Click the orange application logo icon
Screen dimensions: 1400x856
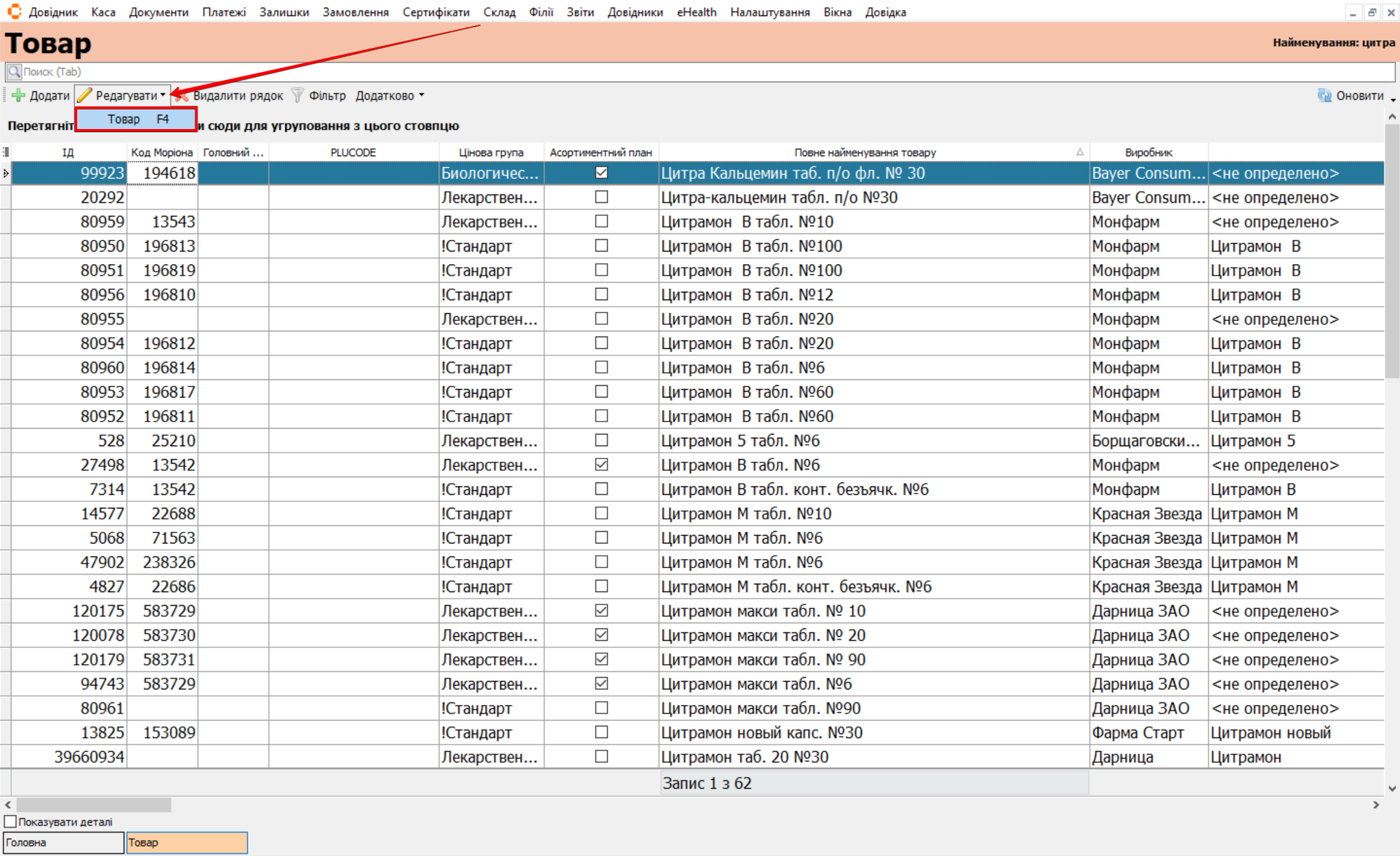[14, 12]
